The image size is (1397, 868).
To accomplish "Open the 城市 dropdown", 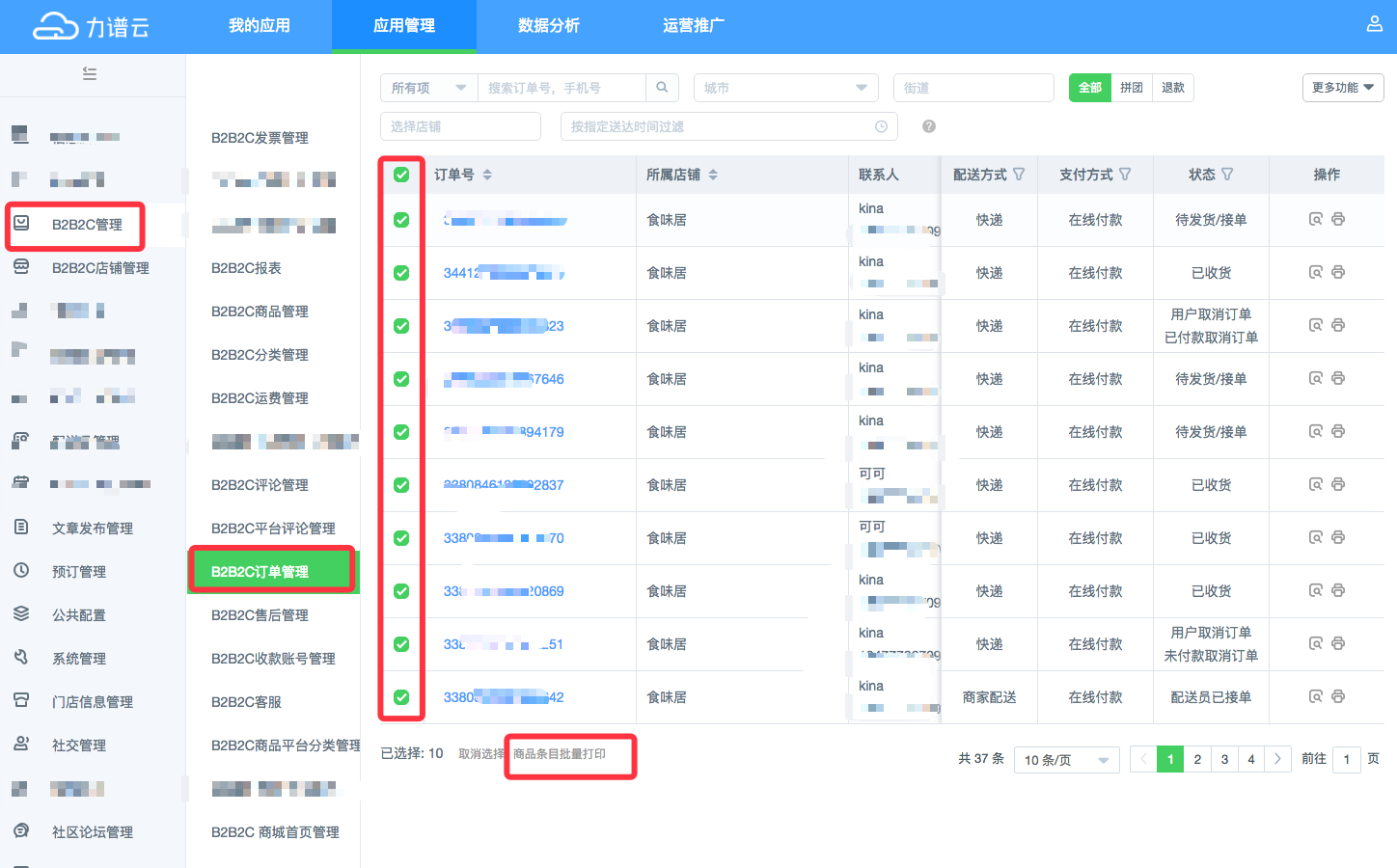I will pyautogui.click(x=786, y=88).
